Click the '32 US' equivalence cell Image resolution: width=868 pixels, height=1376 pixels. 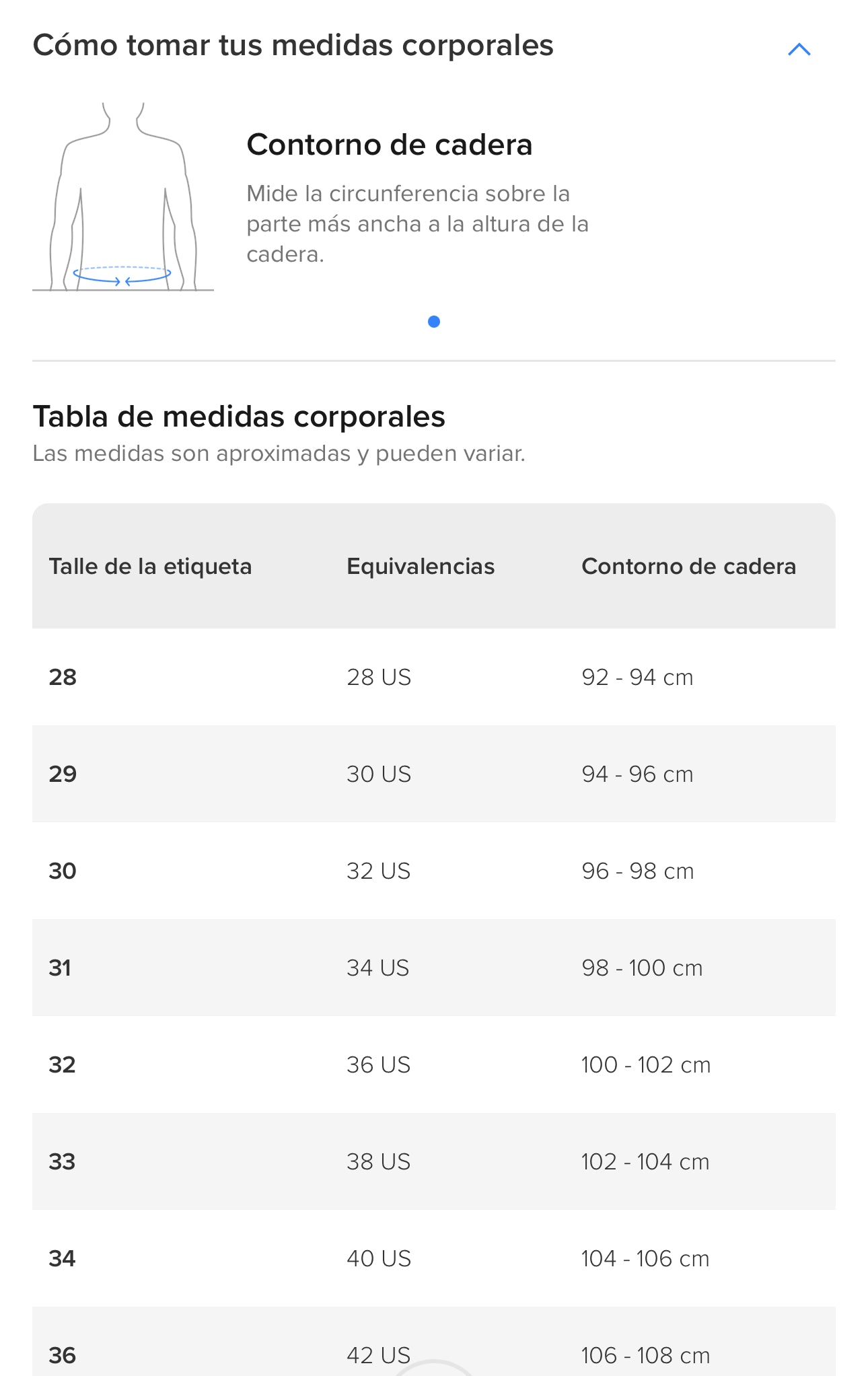[x=378, y=871]
